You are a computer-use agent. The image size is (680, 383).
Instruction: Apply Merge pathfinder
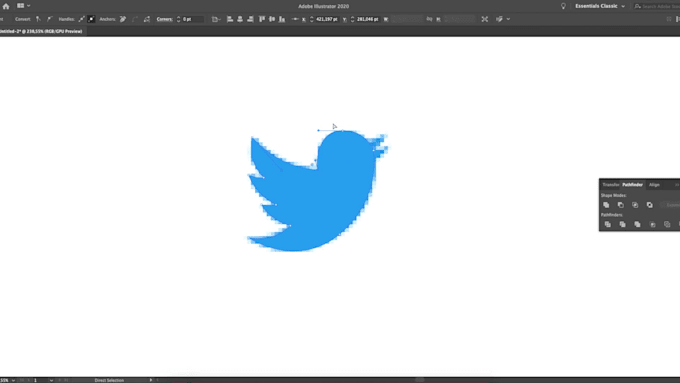click(637, 224)
